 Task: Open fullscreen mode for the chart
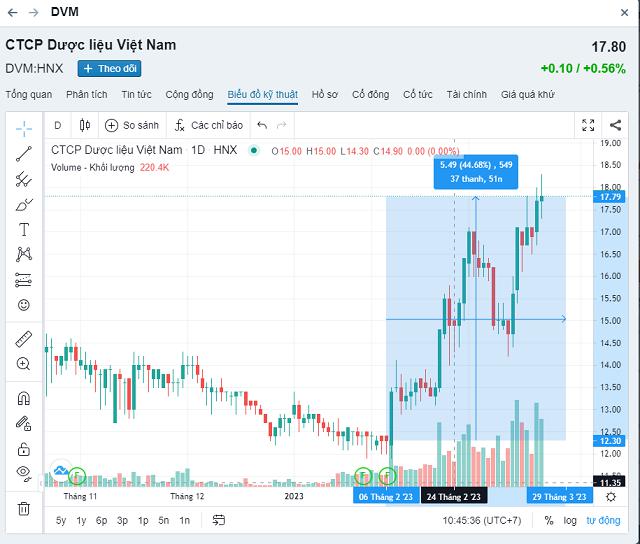pyautogui.click(x=588, y=125)
